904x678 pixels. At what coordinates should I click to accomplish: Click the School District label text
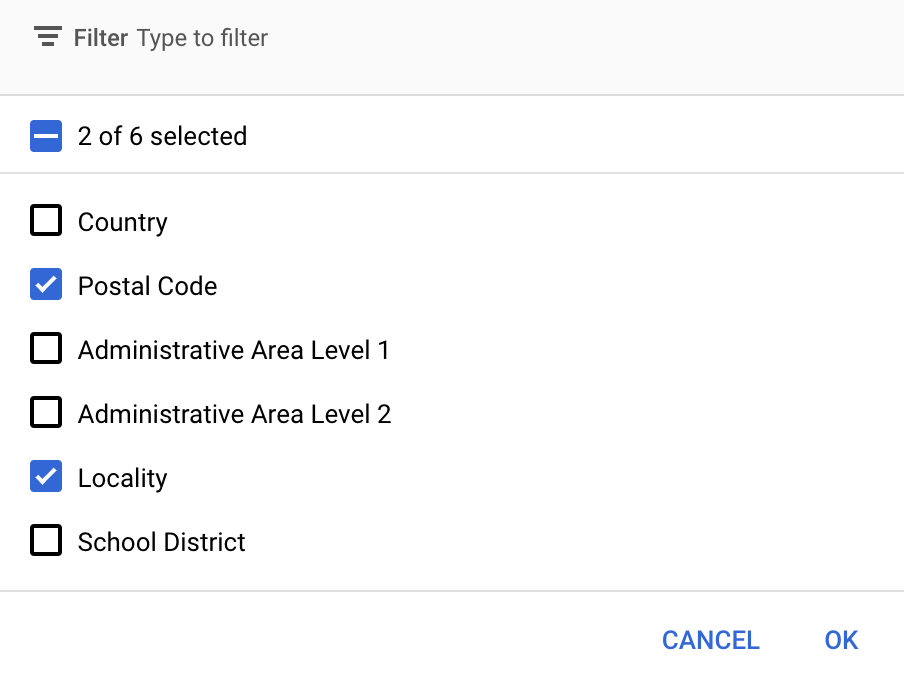coord(161,541)
